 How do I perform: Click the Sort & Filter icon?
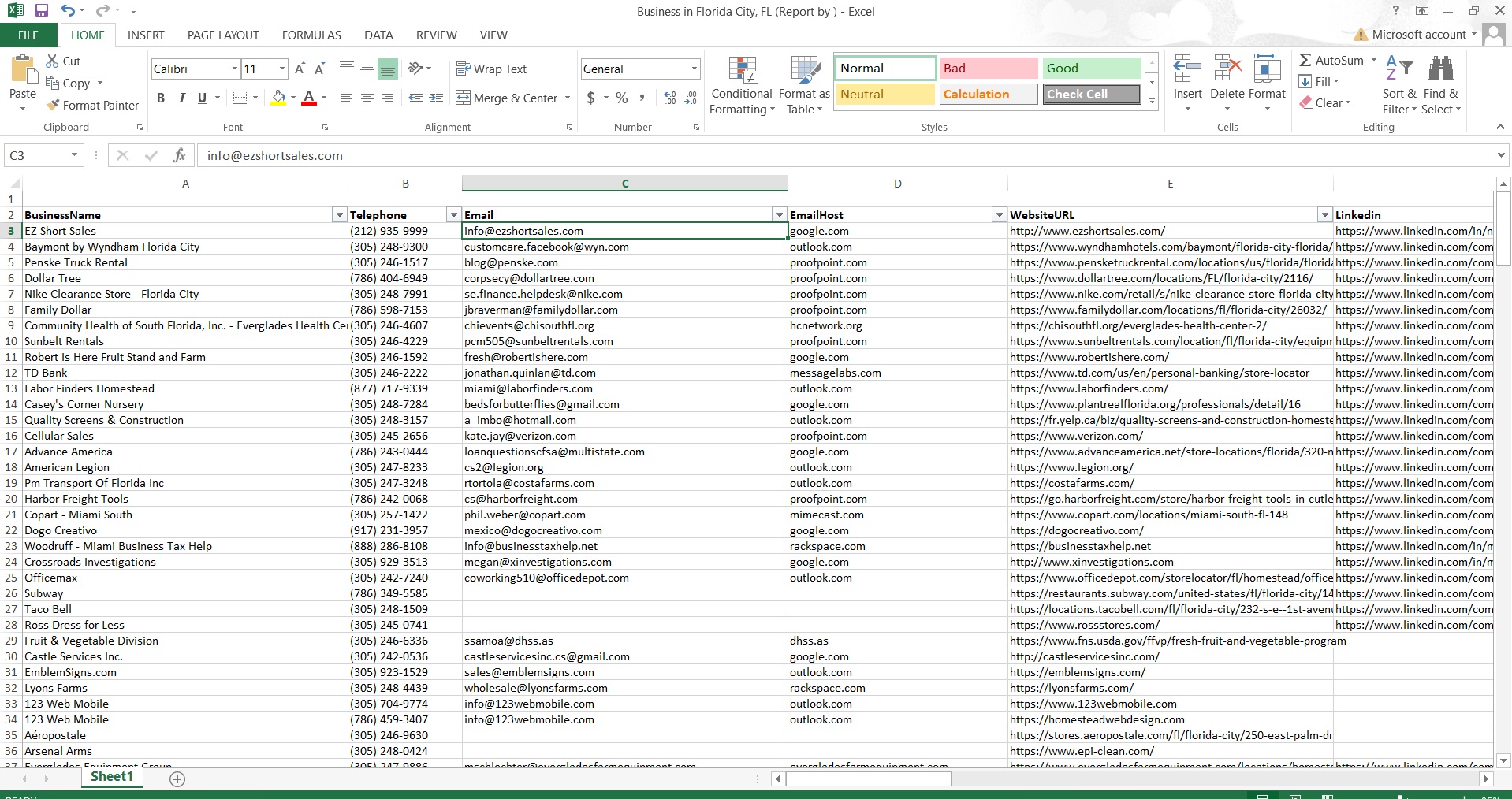pyautogui.click(x=1399, y=69)
